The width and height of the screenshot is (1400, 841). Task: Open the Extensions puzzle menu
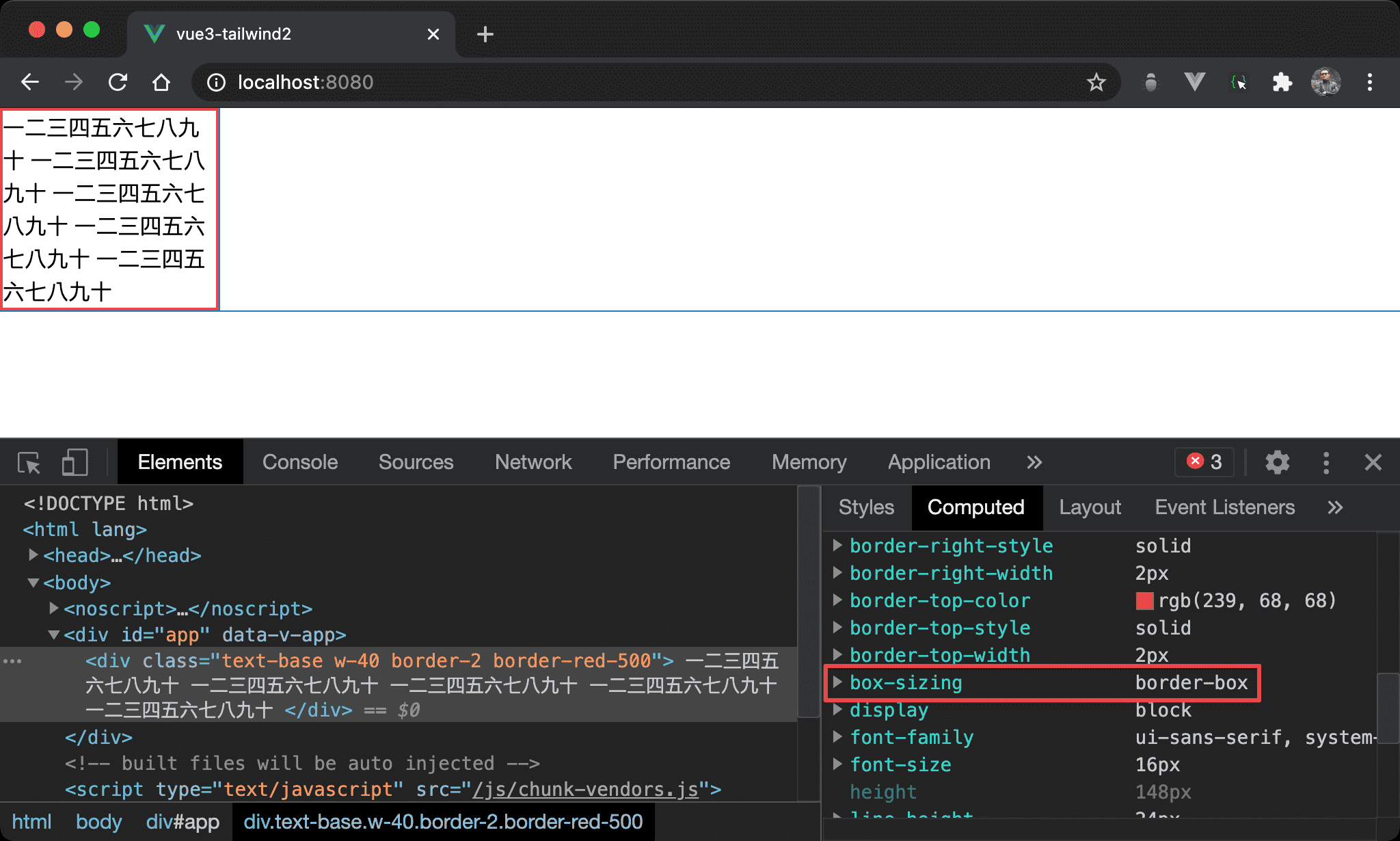pos(1282,83)
